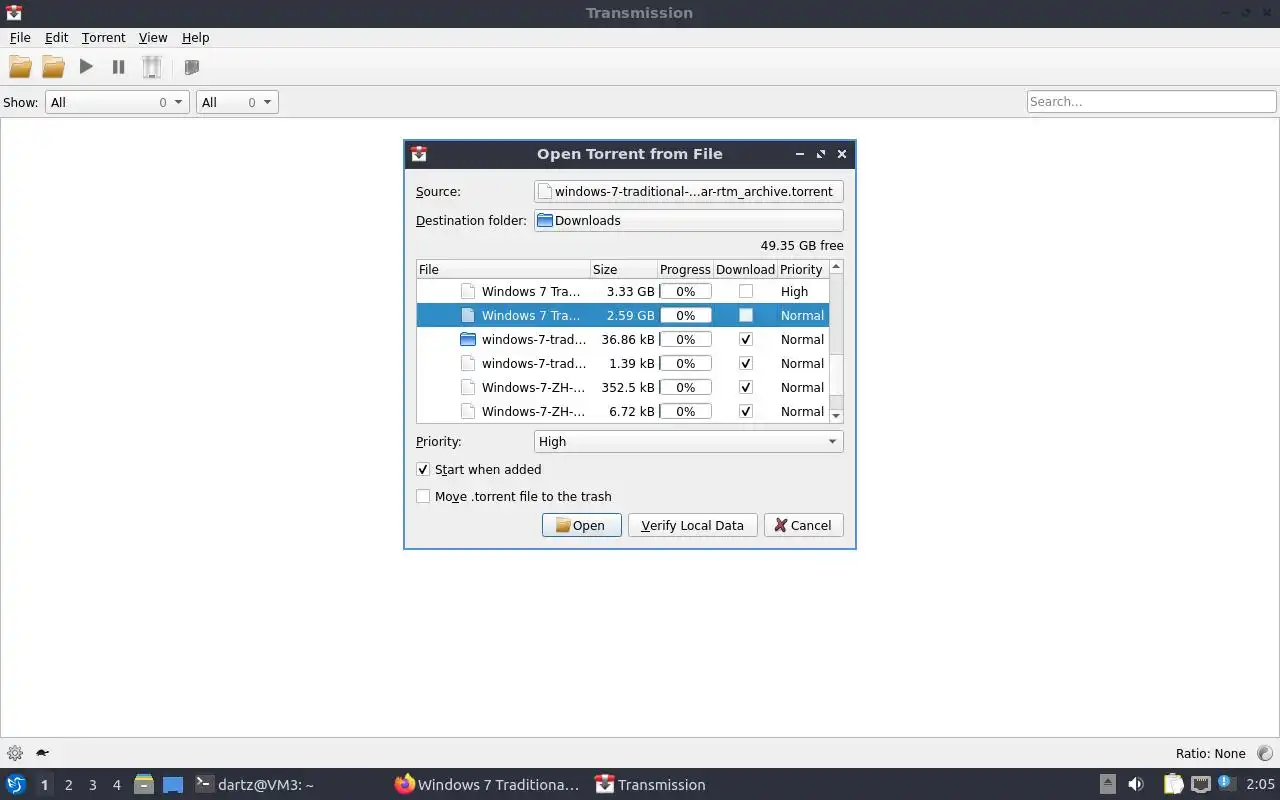
Task: Click the show desktop icon in the taskbar
Action: click(173, 785)
